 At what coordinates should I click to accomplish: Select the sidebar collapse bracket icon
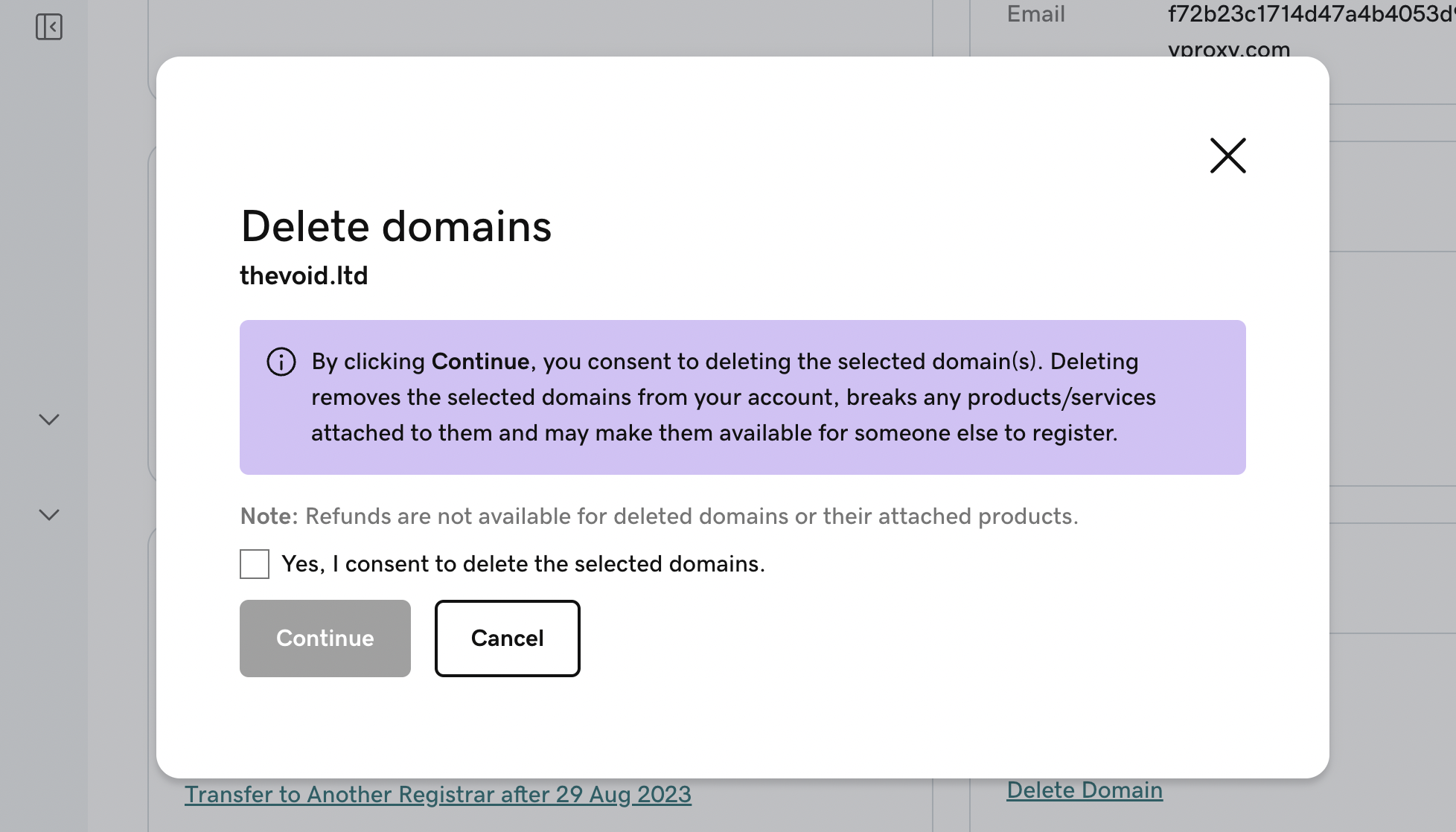(x=49, y=27)
